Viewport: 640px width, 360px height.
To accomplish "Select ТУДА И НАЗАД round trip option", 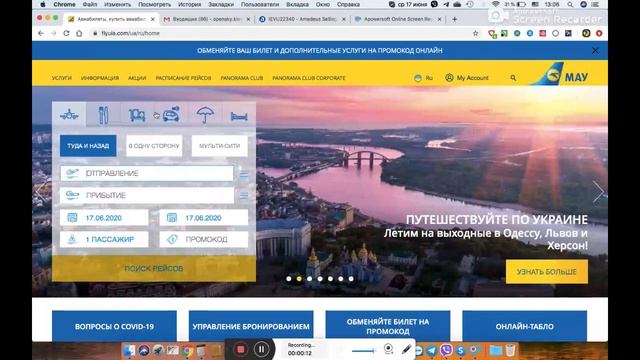I will [88, 146].
